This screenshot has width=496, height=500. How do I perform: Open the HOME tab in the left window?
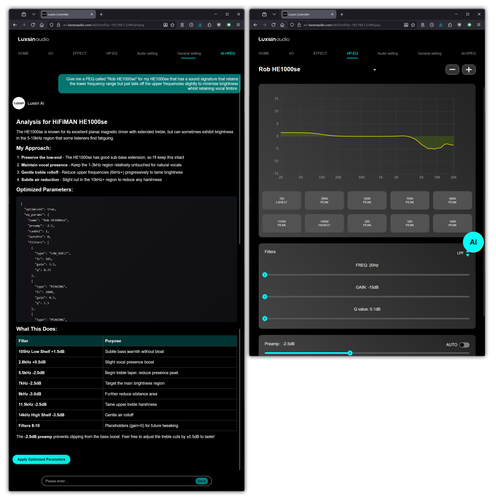pos(23,53)
